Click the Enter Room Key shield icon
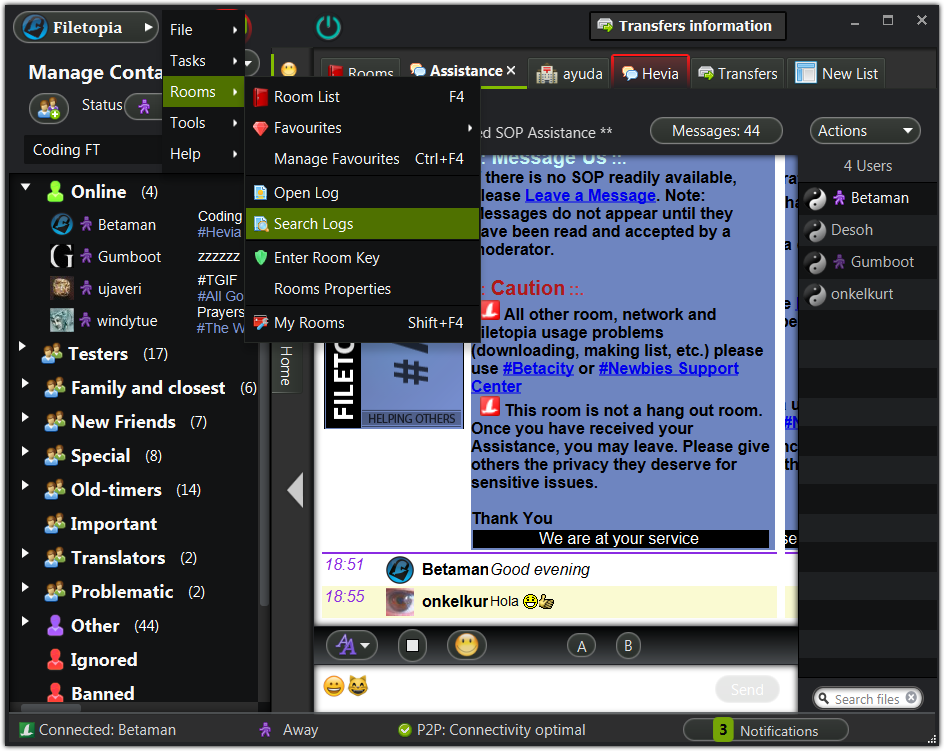This screenshot has width=944, height=751. pos(260,258)
